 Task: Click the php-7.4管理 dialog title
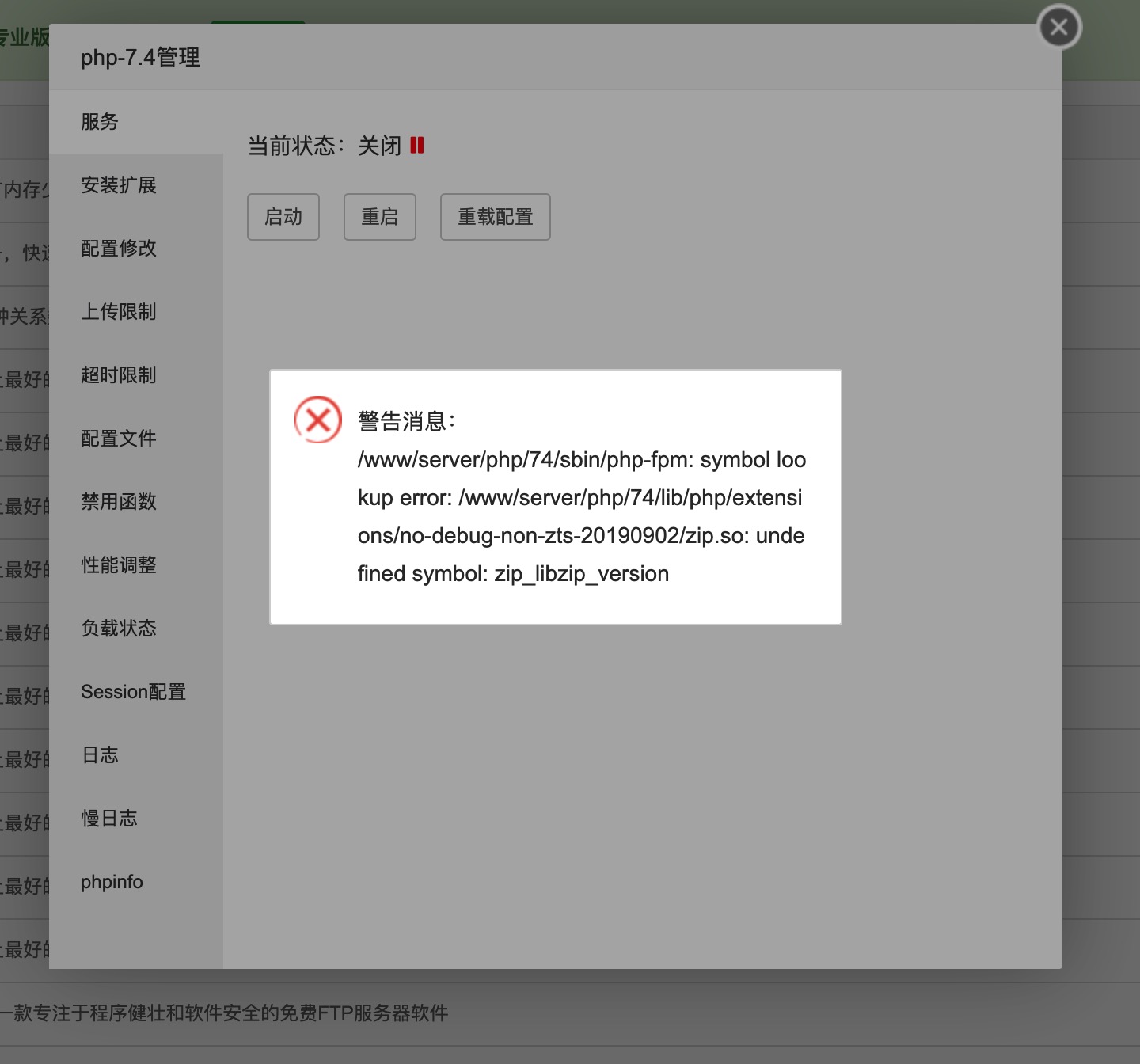point(140,58)
